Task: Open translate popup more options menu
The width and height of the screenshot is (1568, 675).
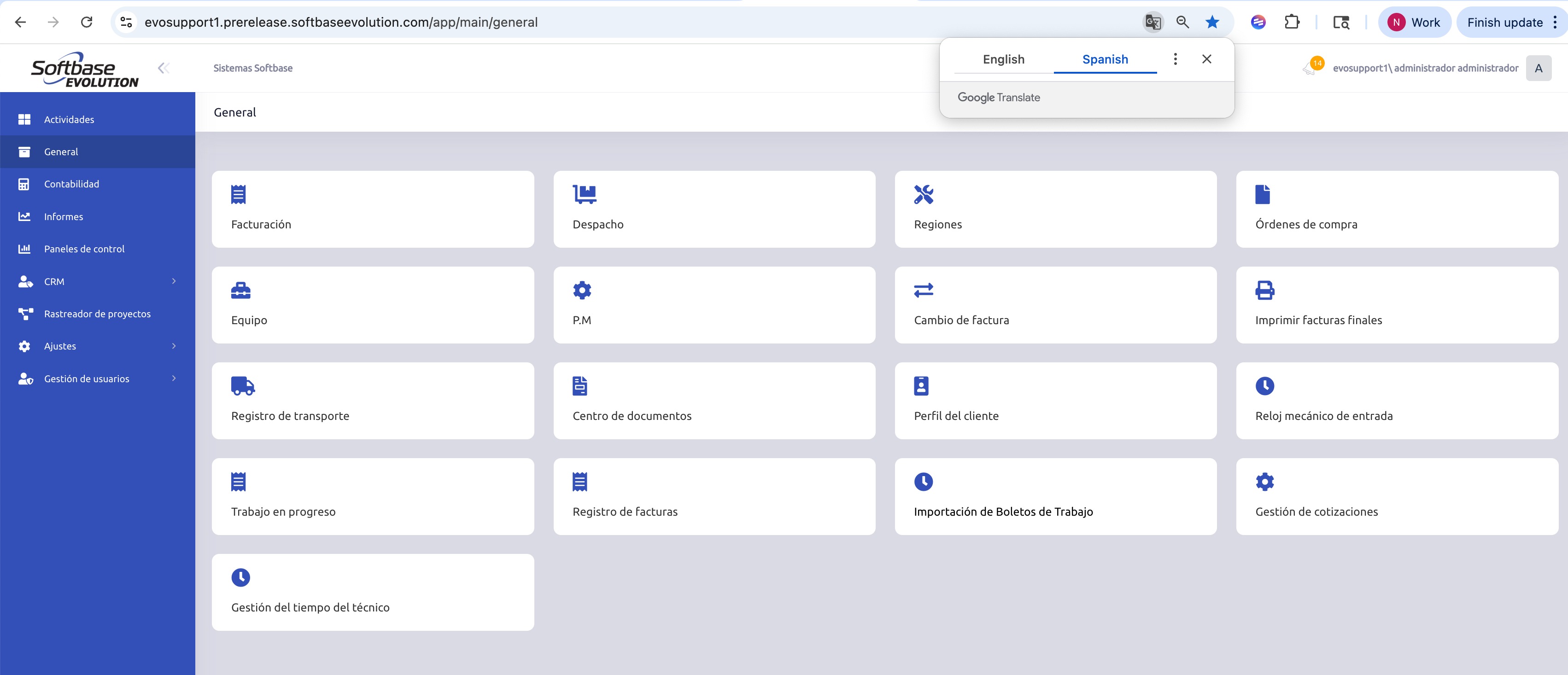Action: click(x=1175, y=59)
